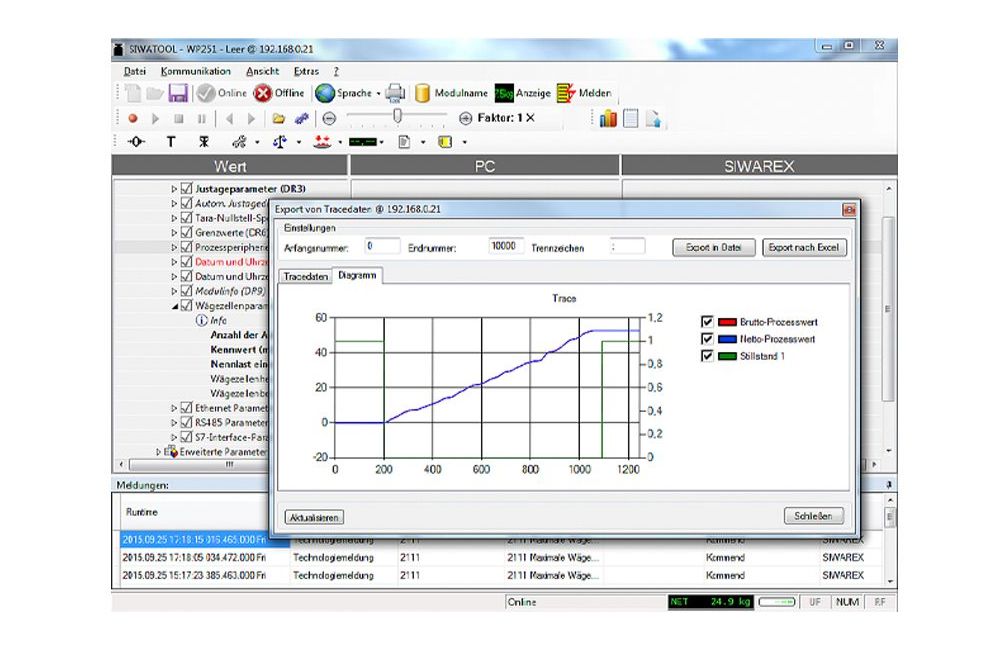Click the Export in Datei button
The image size is (999, 659).
[x=714, y=247]
